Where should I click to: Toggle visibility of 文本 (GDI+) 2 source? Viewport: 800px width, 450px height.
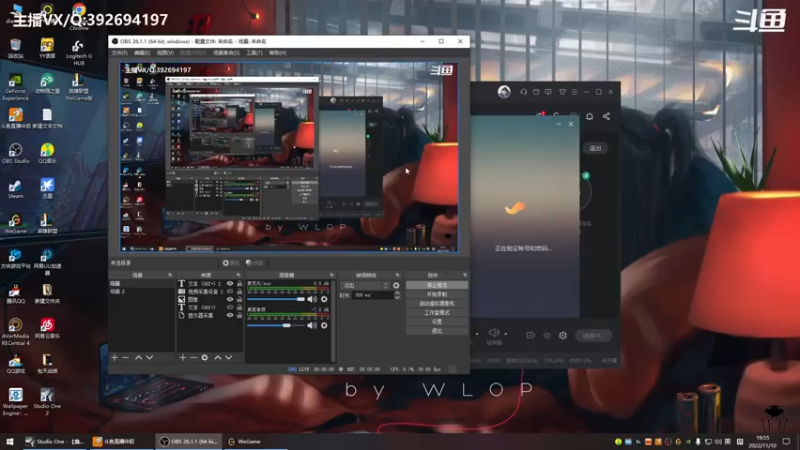point(230,284)
